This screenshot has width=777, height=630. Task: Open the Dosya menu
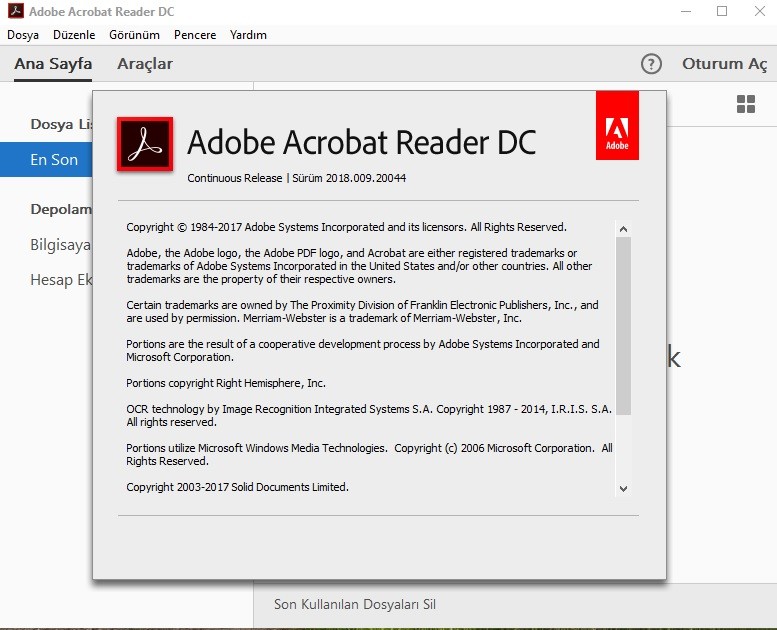[x=23, y=35]
